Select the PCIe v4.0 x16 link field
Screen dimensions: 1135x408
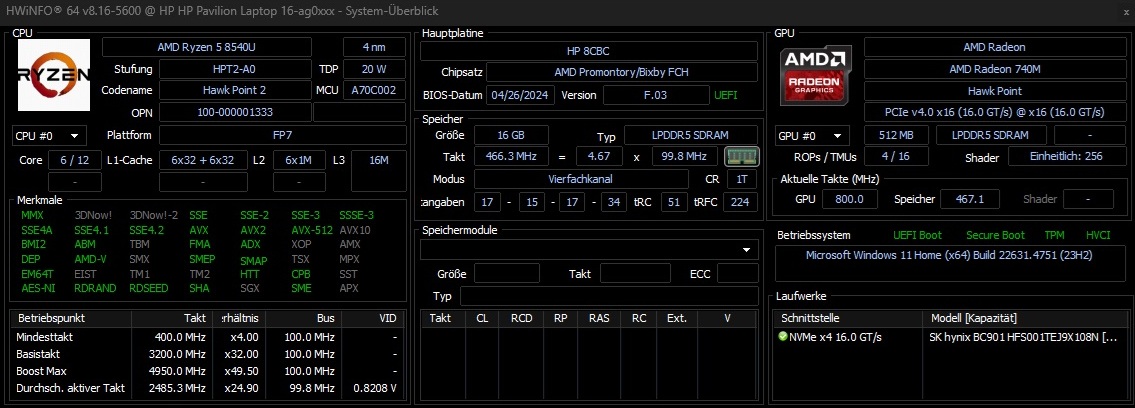click(994, 113)
